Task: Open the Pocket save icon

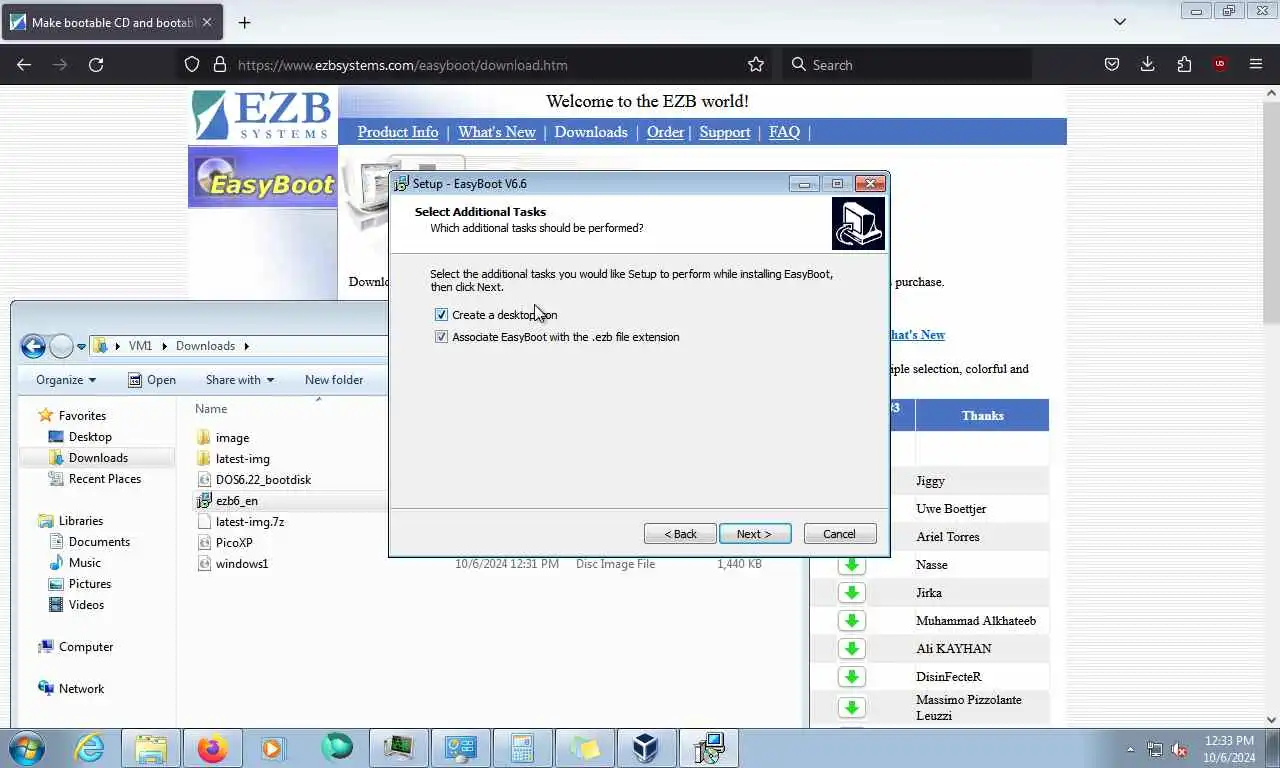Action: tap(1112, 65)
